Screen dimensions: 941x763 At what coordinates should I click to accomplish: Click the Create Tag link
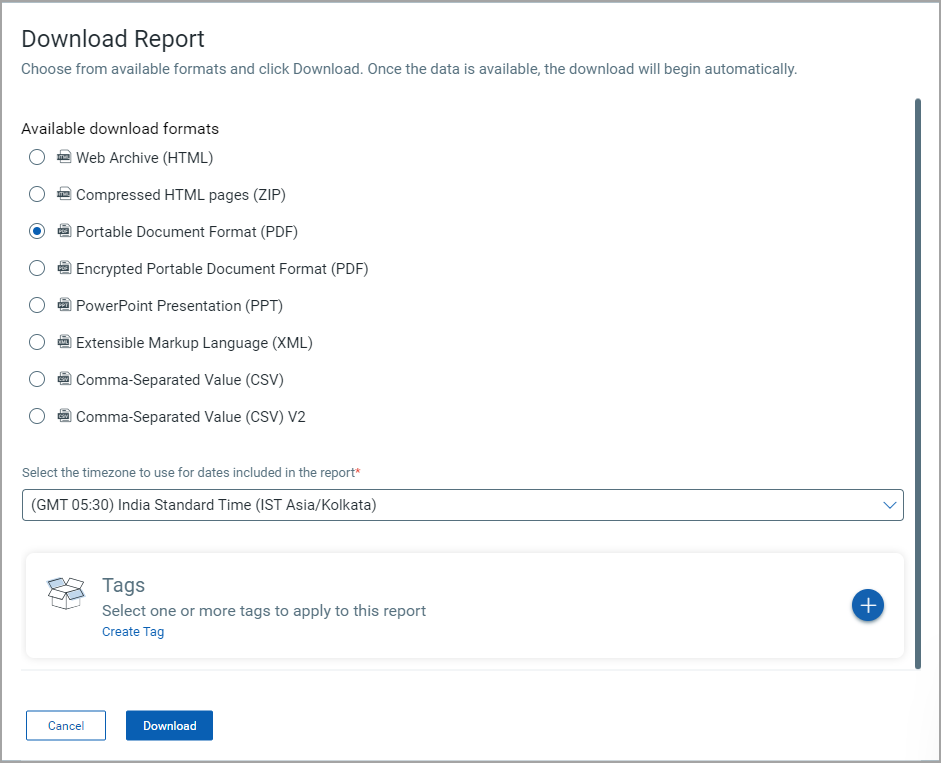(x=133, y=632)
